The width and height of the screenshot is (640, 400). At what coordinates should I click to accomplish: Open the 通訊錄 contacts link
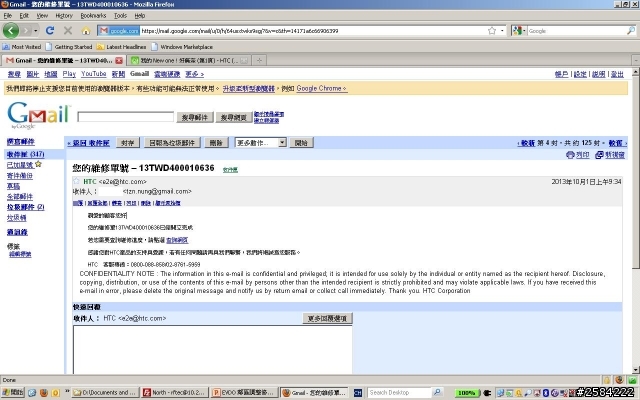point(17,232)
